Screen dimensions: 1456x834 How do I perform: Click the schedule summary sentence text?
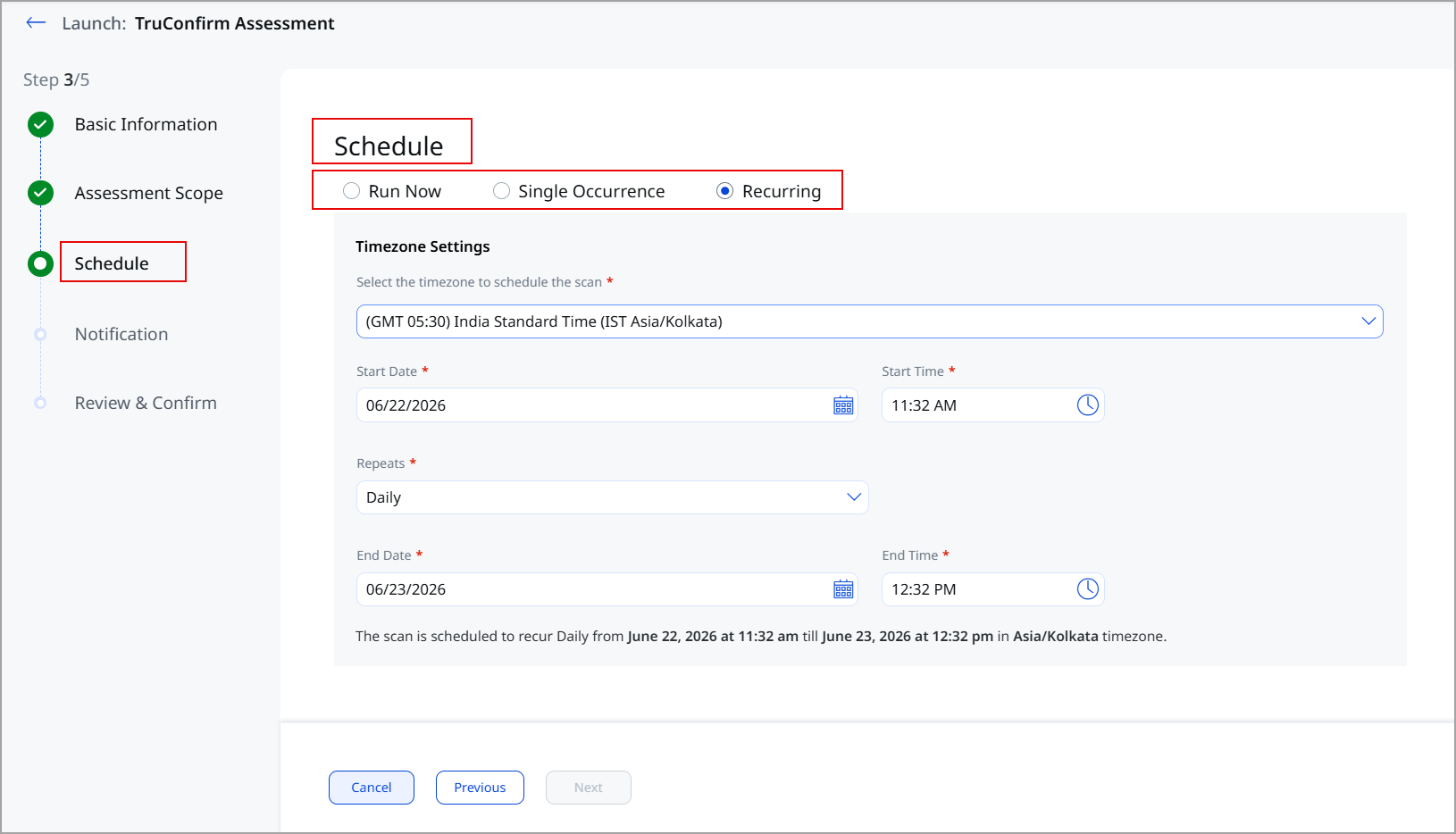click(761, 637)
